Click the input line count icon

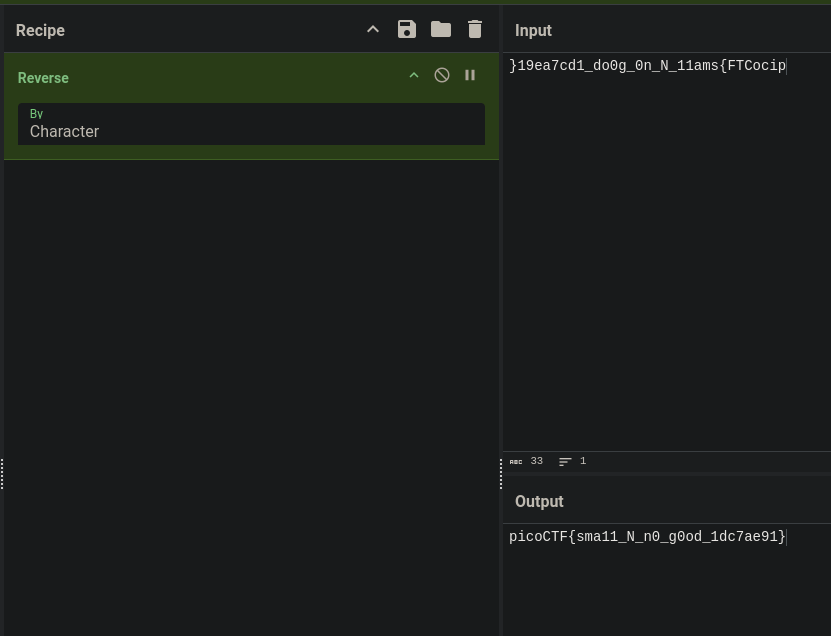coord(565,462)
